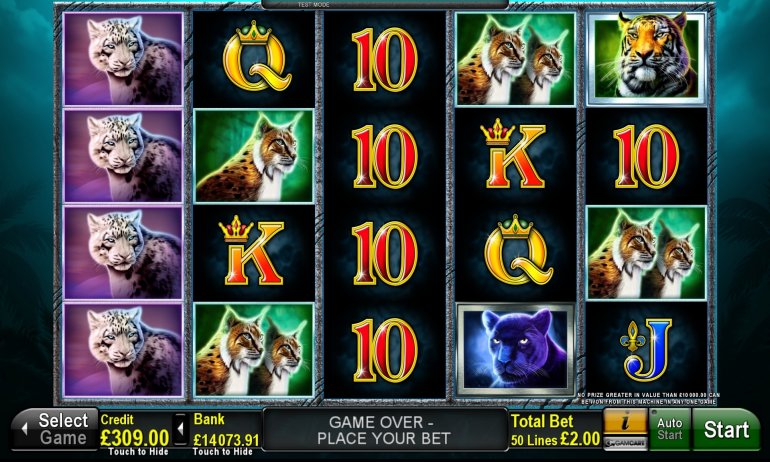Image resolution: width=770 pixels, height=462 pixels.
Task: Open the Total Bet 50 Lines selector
Action: 555,430
